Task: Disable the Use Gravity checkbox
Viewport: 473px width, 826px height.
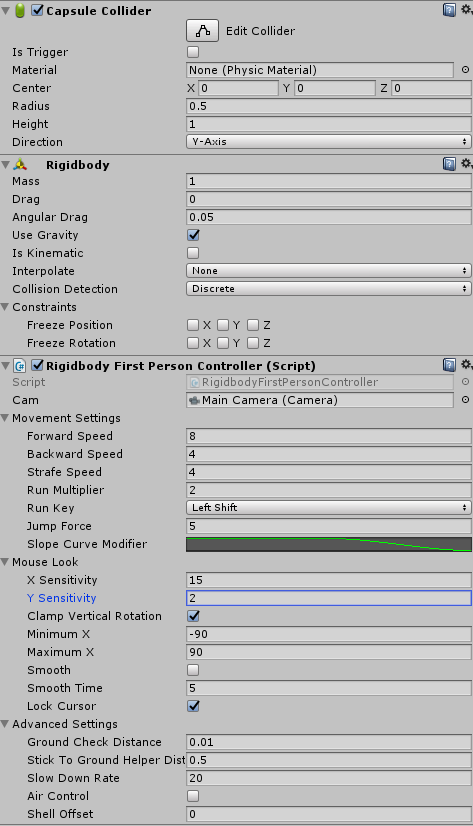Action: tap(193, 235)
